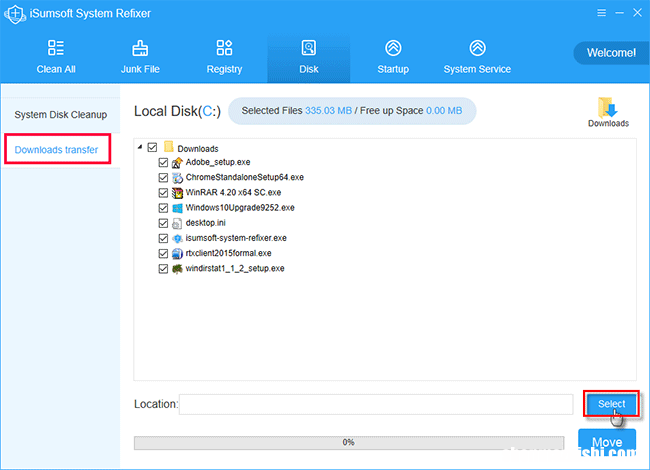Image resolution: width=650 pixels, height=470 pixels.
Task: Uncheck desktop.ini checkbox
Action: (x=163, y=223)
